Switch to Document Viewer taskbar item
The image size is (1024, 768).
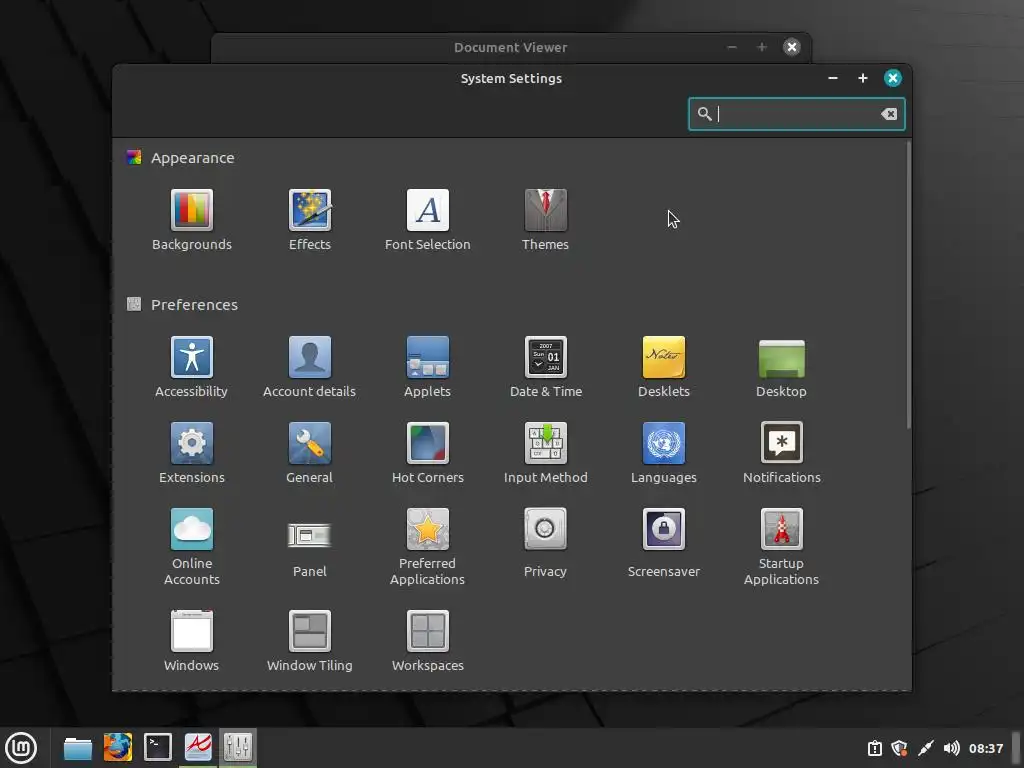(198, 748)
